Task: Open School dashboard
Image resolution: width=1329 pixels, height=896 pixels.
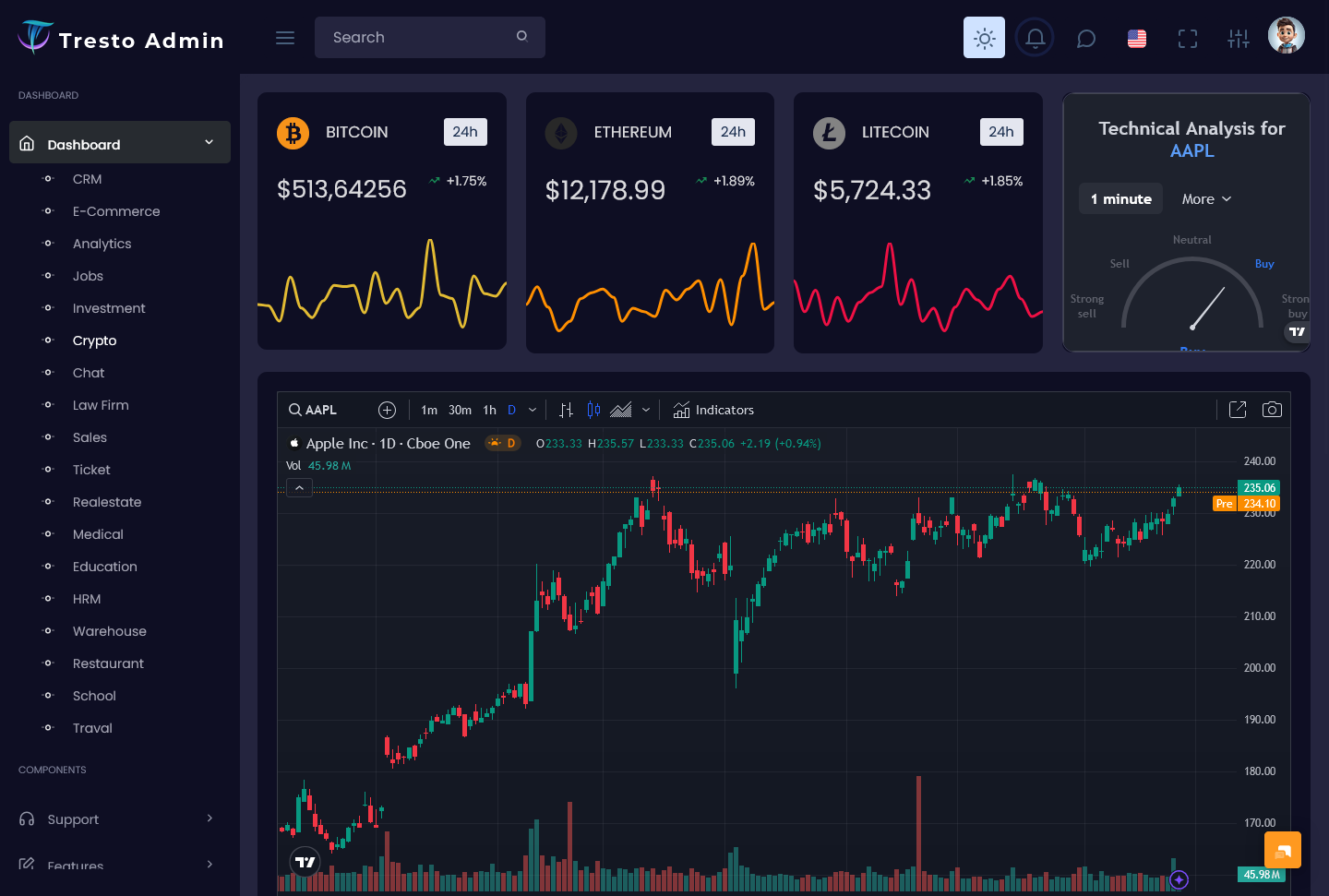Action: click(x=94, y=696)
